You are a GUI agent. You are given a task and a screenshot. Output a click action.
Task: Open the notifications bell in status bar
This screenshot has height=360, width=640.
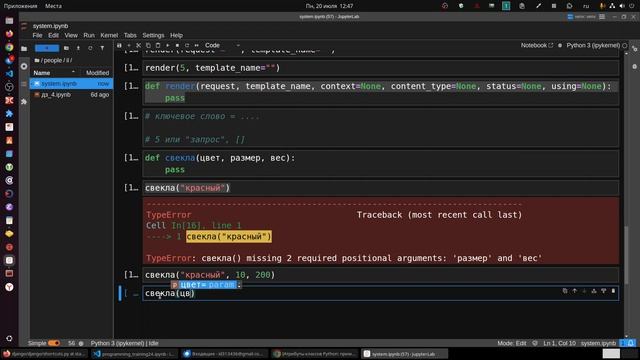631,343
